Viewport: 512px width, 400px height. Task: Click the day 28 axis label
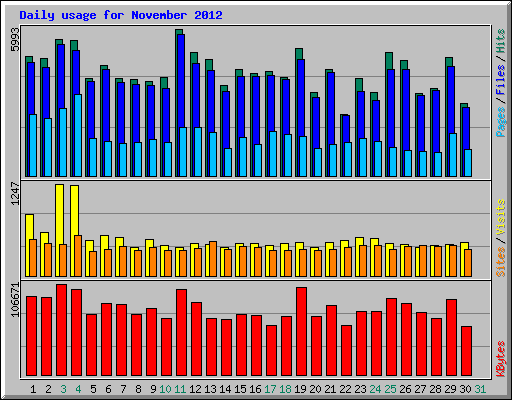point(435,389)
